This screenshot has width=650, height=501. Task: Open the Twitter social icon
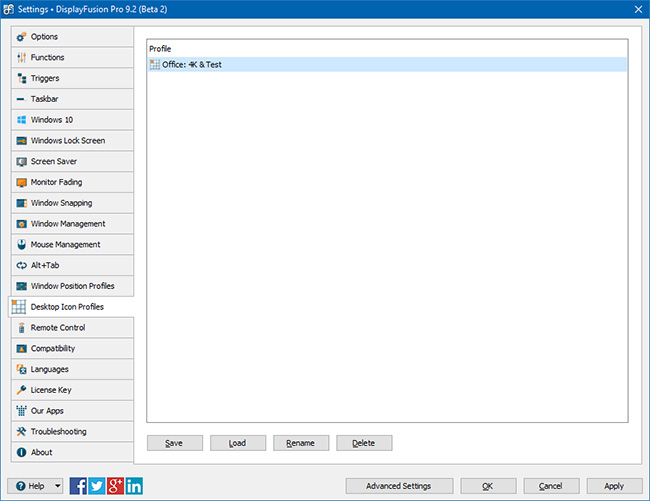[x=97, y=486]
